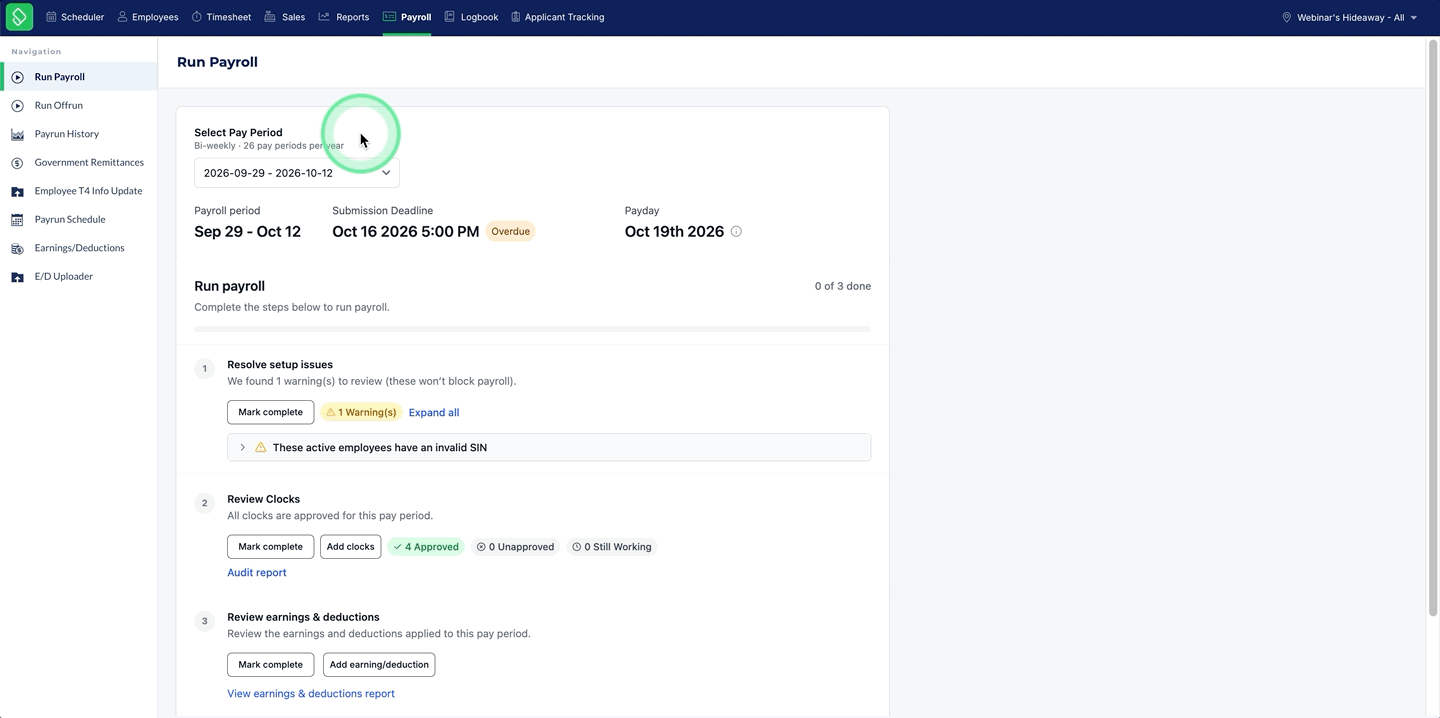Screen dimensions: 1440x718
Task: Open Employee T4 Info Update page
Action: pos(79,191)
